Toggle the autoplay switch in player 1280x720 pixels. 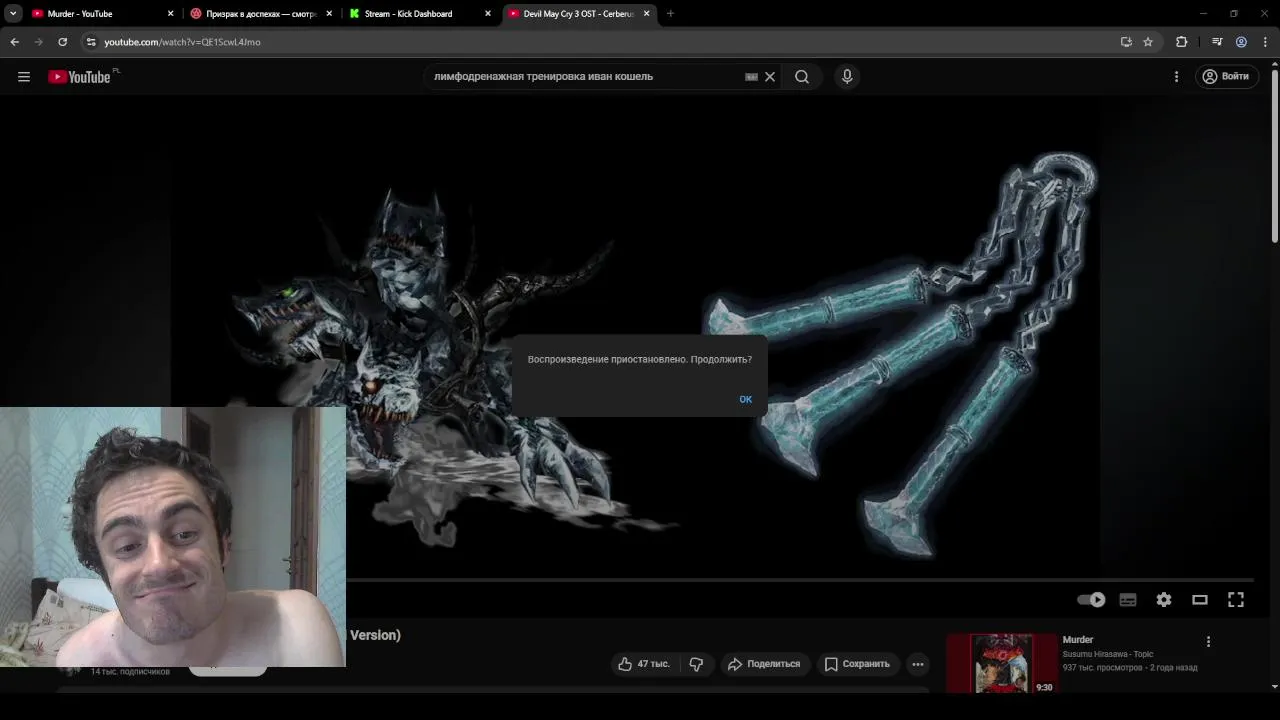click(x=1091, y=600)
